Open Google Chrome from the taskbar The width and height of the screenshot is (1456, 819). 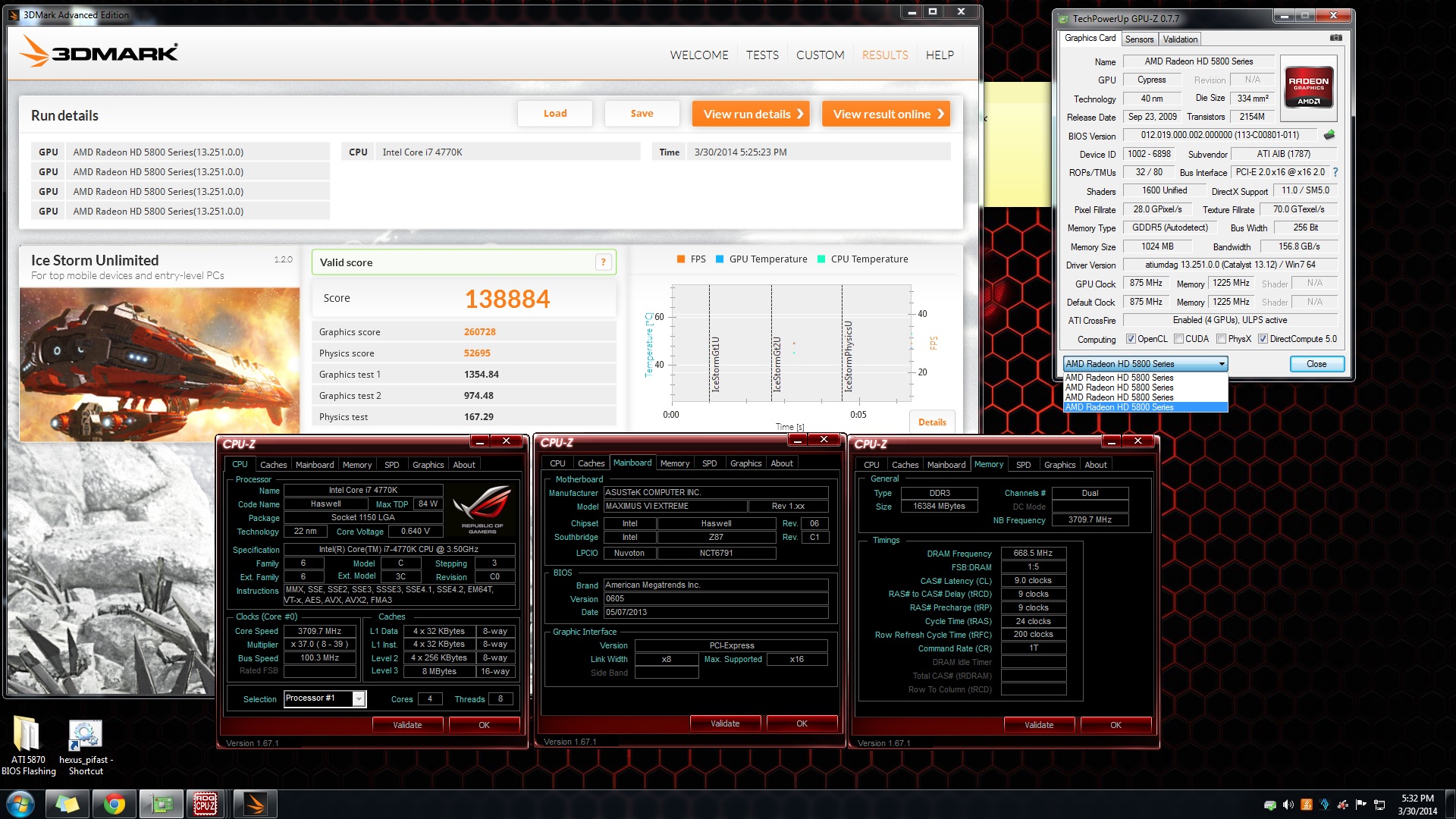pos(115,804)
